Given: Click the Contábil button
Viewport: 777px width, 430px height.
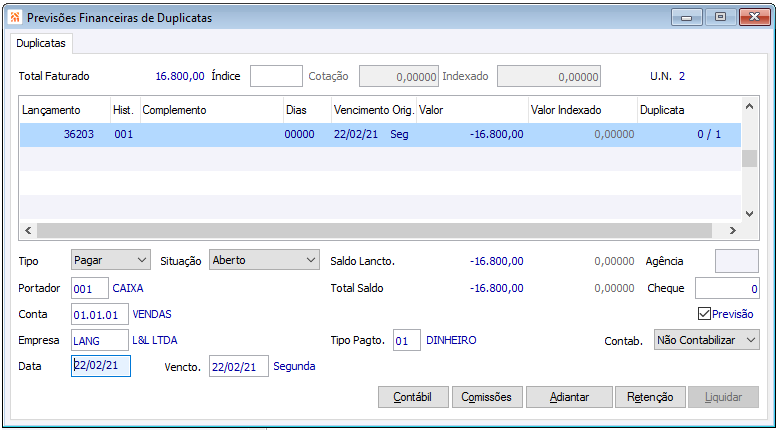Looking at the screenshot, I should coord(413,397).
